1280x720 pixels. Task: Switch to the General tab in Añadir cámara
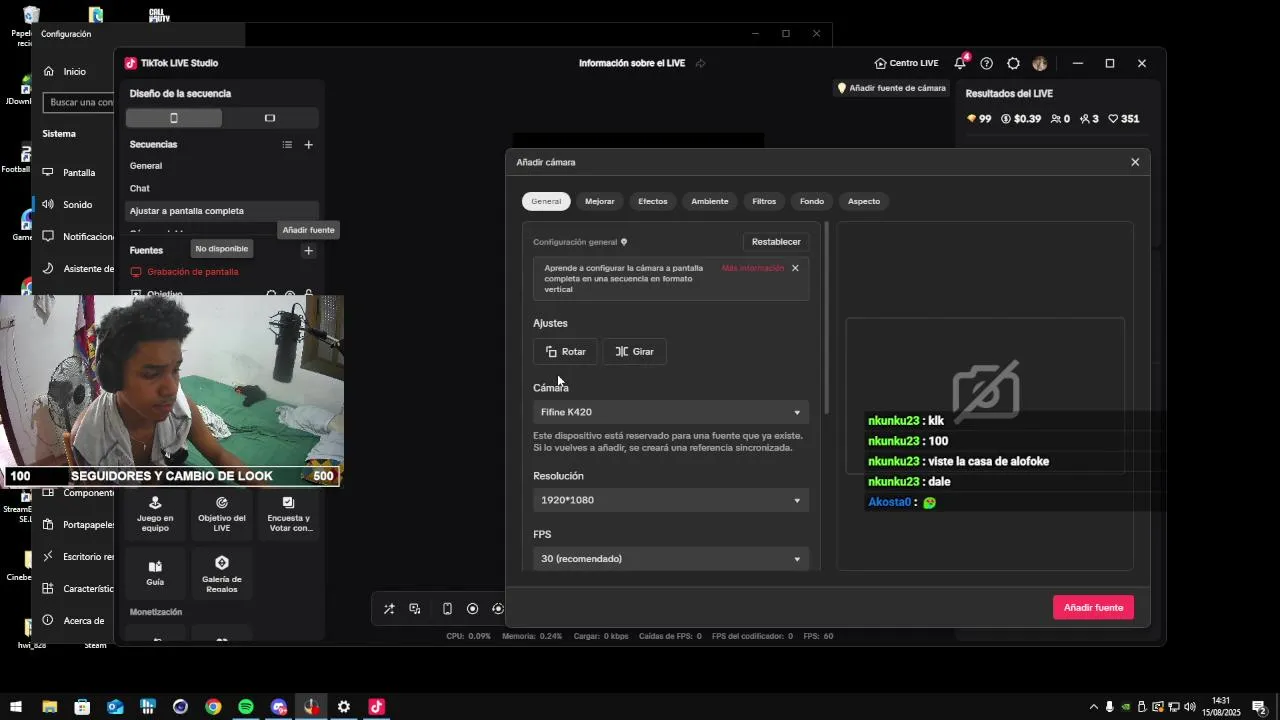(546, 201)
